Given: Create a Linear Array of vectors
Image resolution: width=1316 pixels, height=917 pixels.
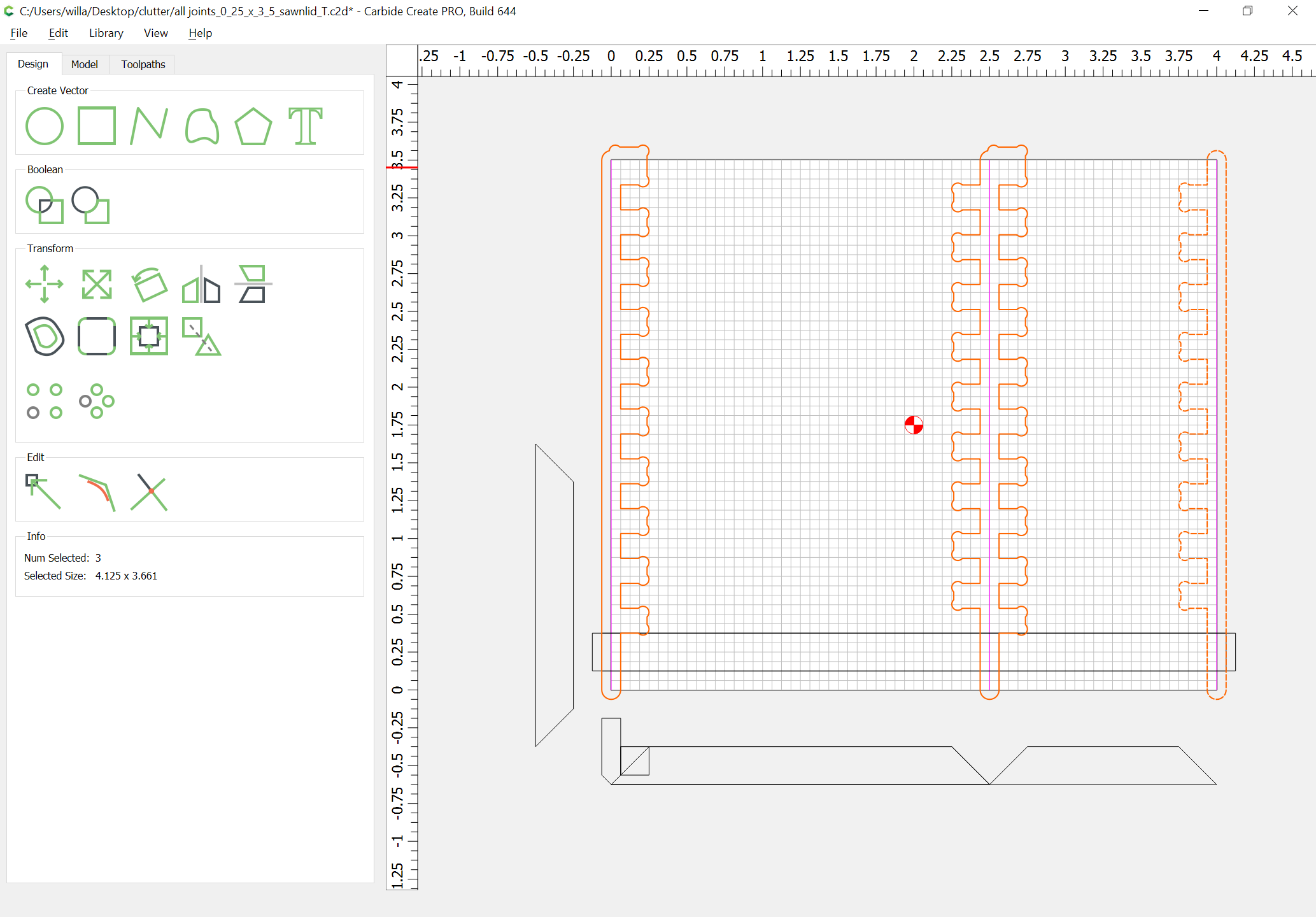Looking at the screenshot, I should click(45, 401).
